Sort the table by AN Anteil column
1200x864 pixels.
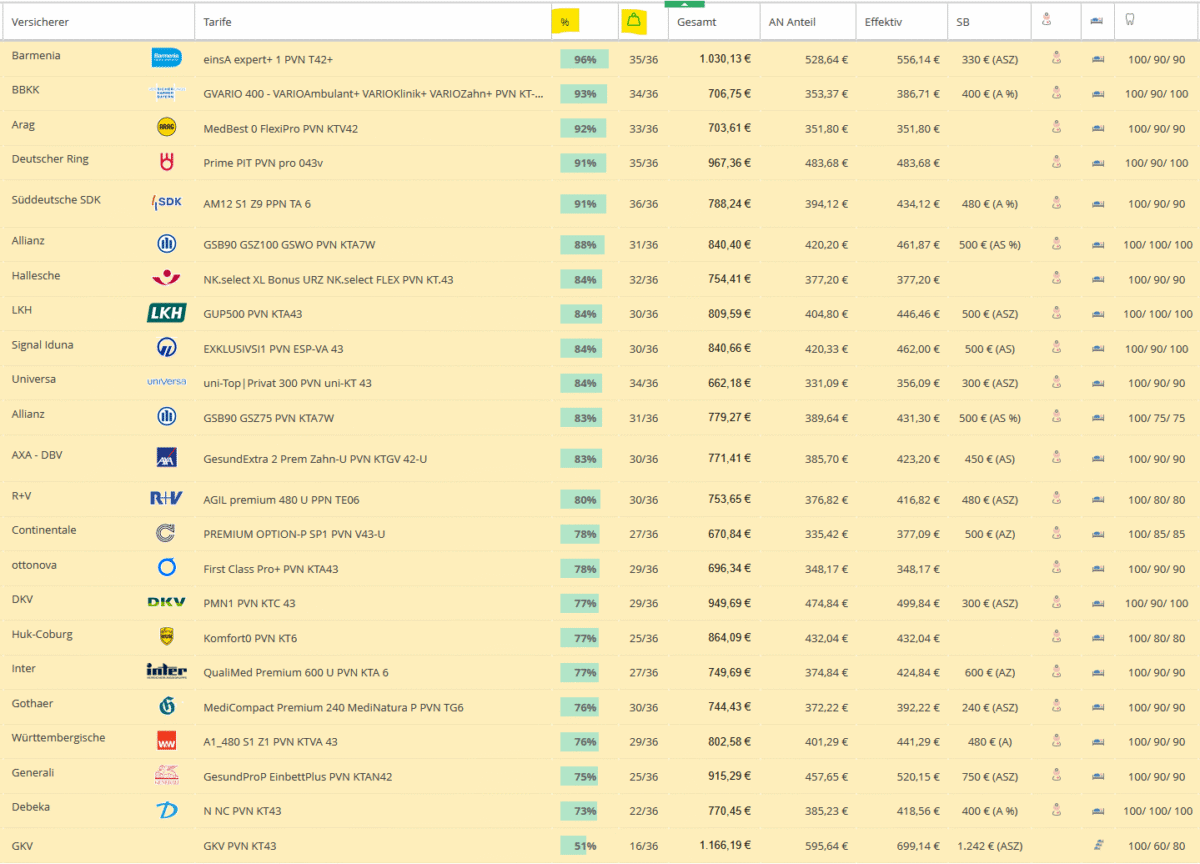793,21
